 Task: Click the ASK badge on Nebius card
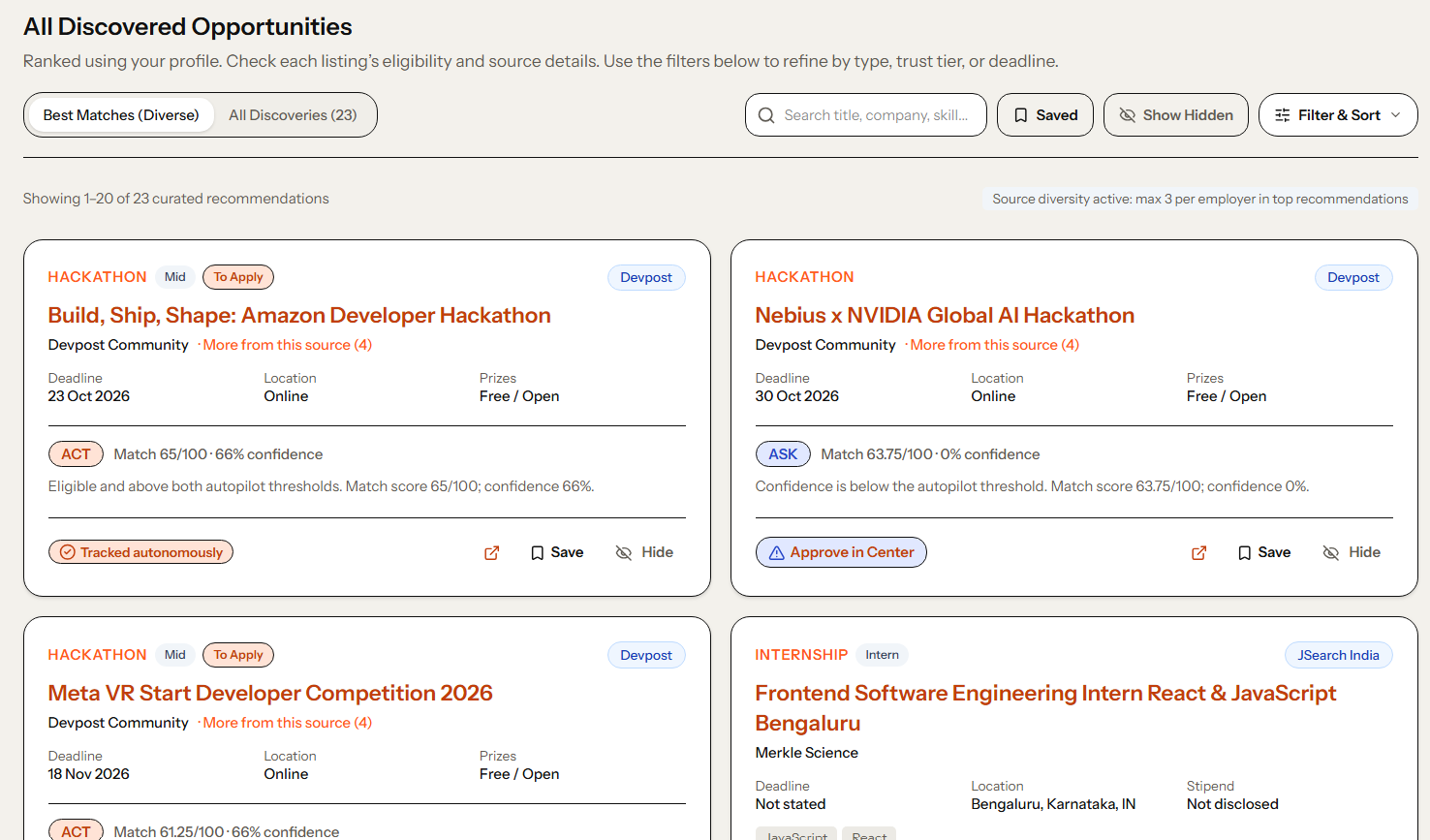[x=783, y=454]
